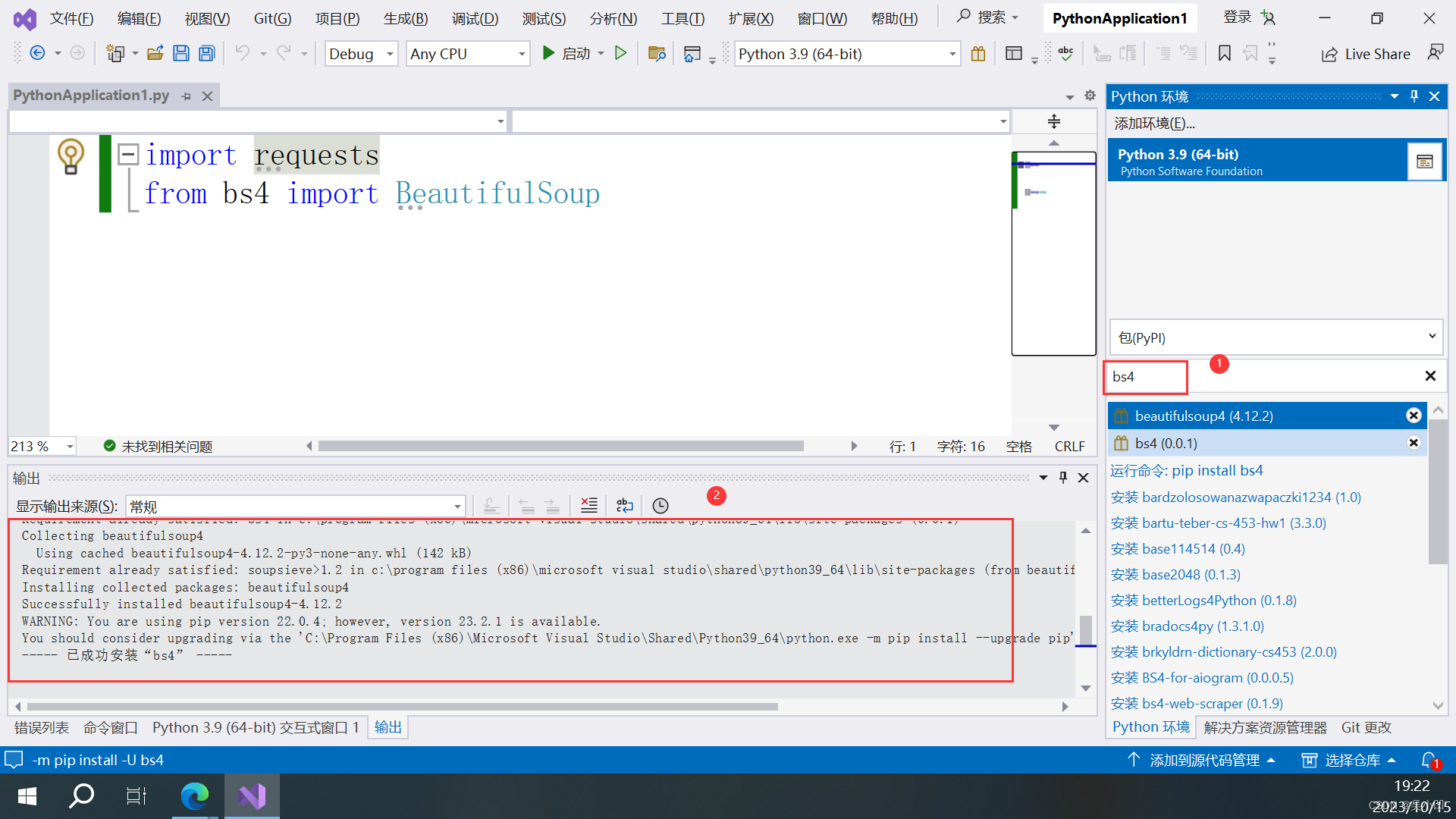This screenshot has width=1456, height=819.
Task: Click 添加环境(E)... link
Action: [1154, 124]
